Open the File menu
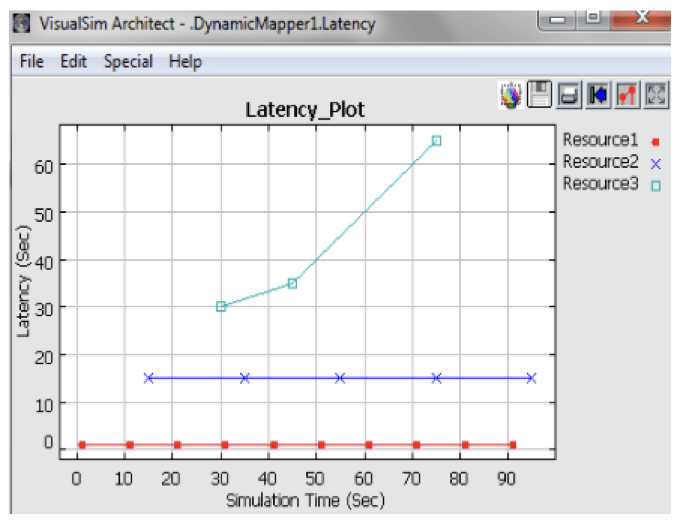 pos(32,61)
